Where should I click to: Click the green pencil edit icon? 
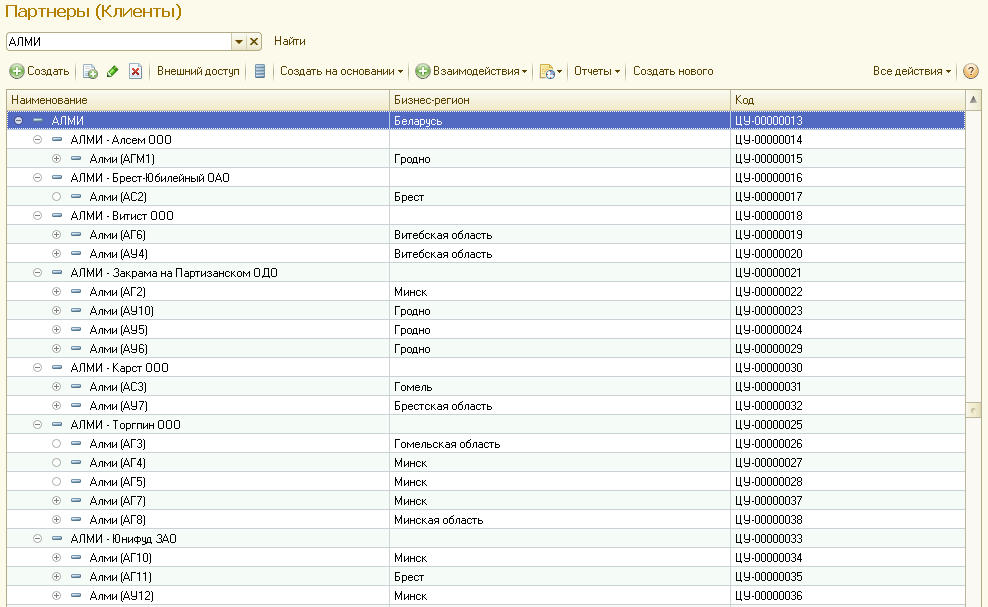coord(112,72)
